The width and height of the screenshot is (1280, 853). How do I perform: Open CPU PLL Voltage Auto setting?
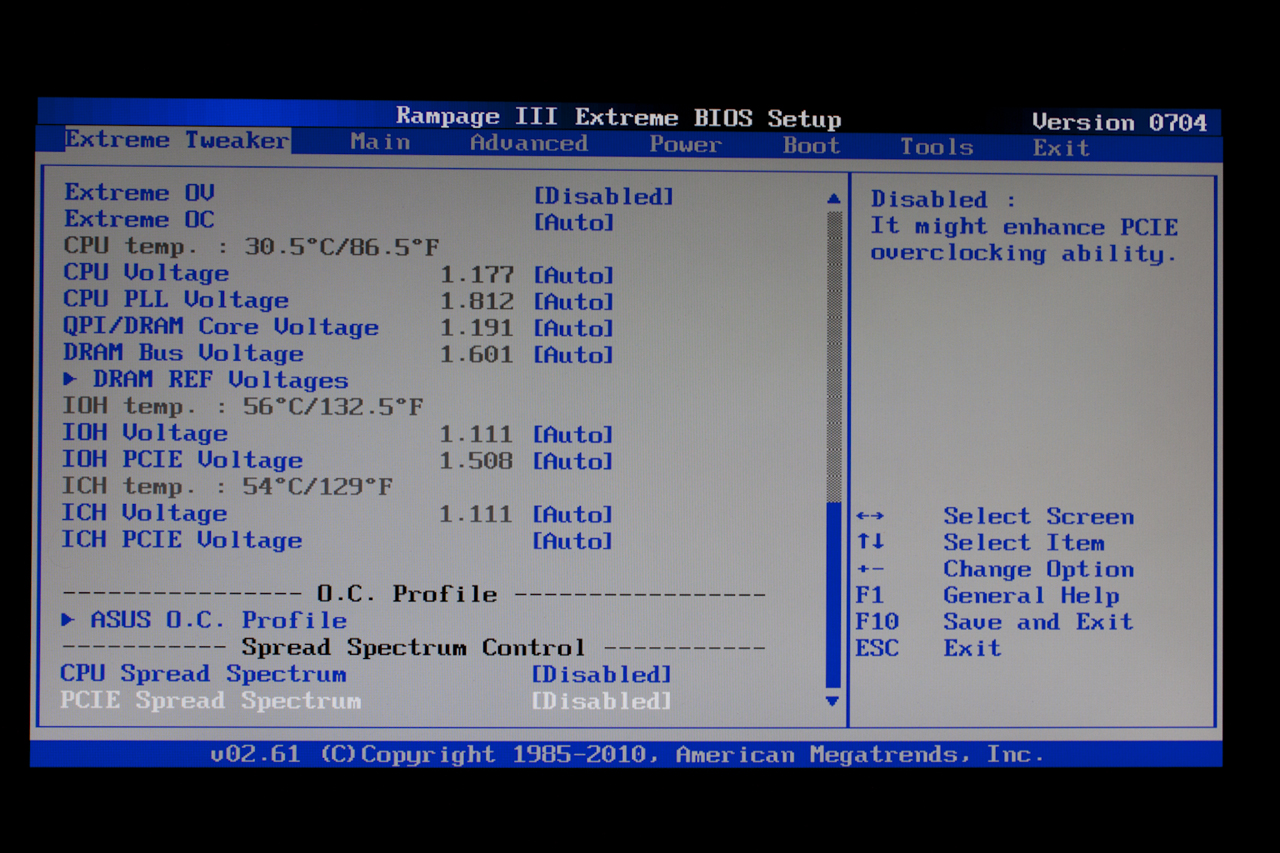pos(574,301)
